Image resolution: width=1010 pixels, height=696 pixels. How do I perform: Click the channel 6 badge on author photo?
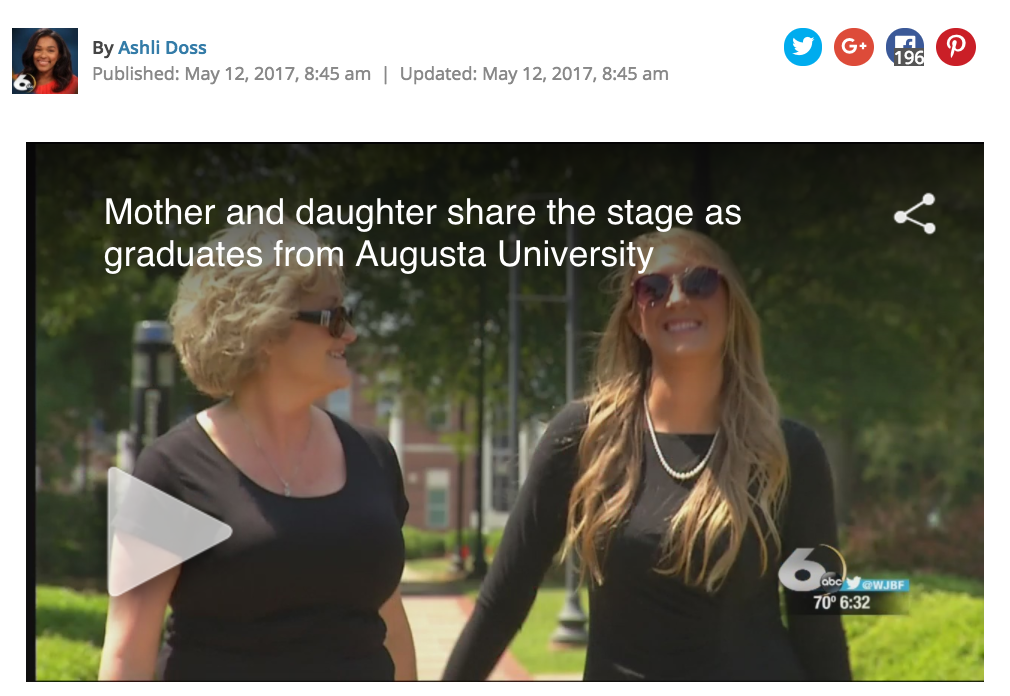[x=23, y=84]
